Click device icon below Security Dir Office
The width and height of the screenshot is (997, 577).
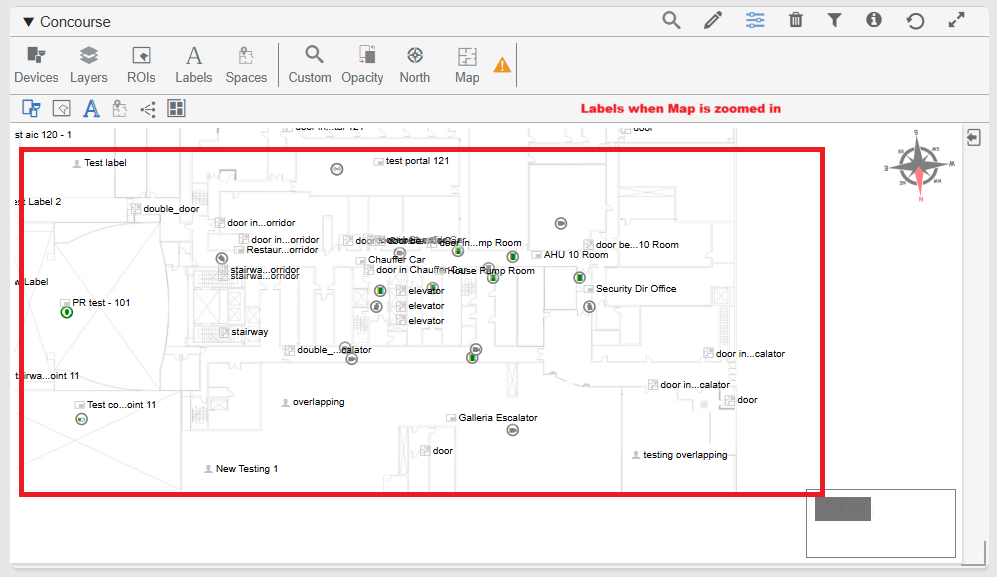point(589,307)
